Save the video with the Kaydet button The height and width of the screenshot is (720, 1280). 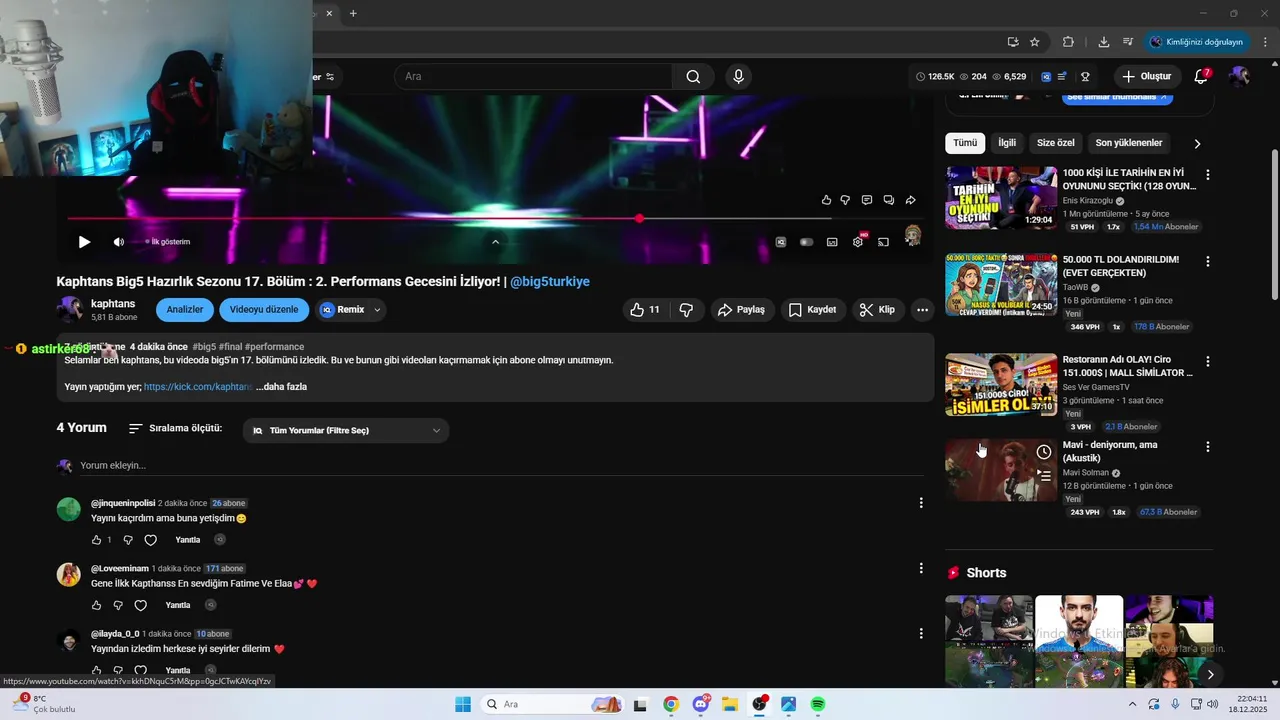point(812,310)
